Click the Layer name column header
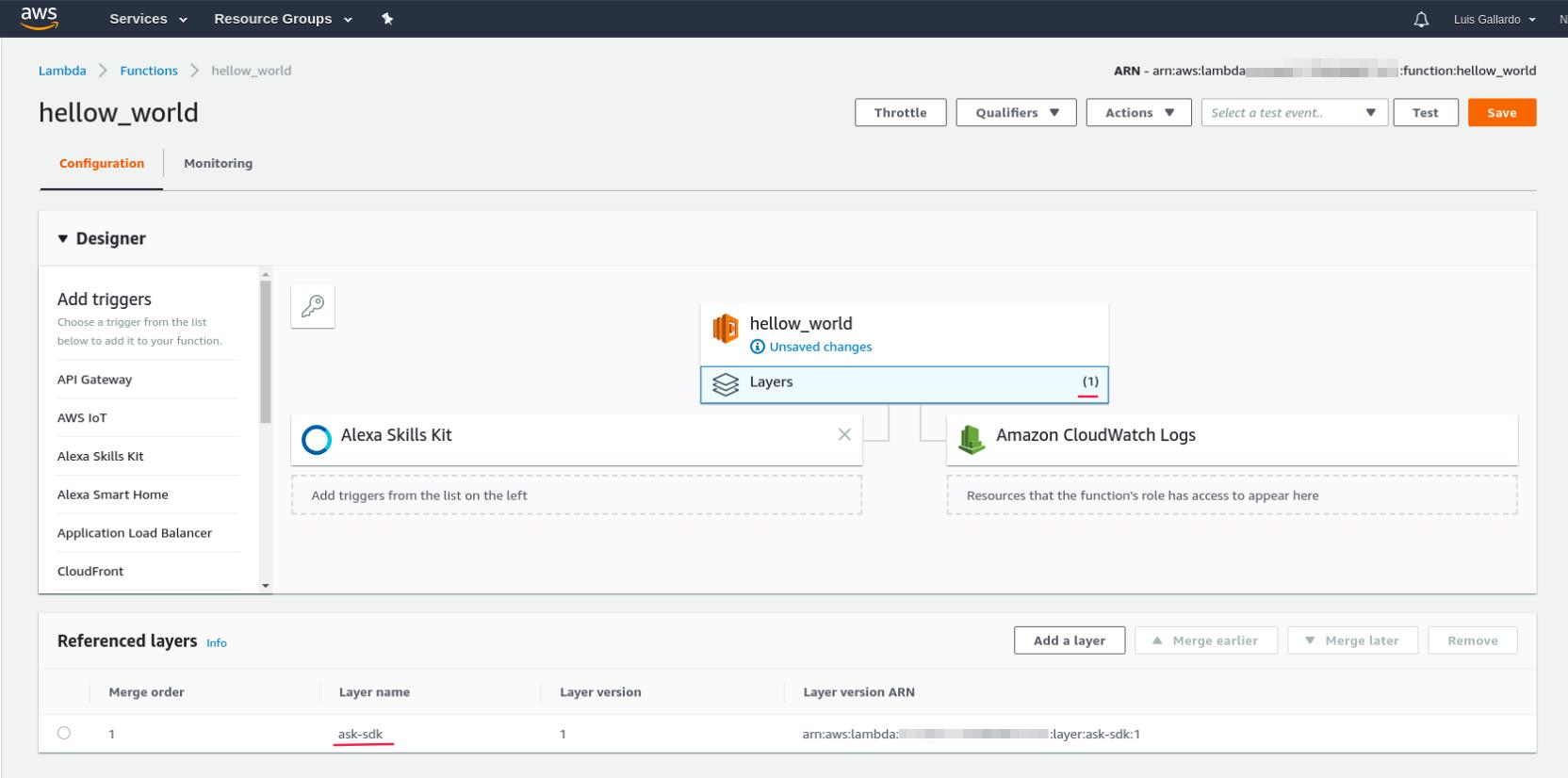Image resolution: width=1568 pixels, height=778 pixels. tap(374, 692)
